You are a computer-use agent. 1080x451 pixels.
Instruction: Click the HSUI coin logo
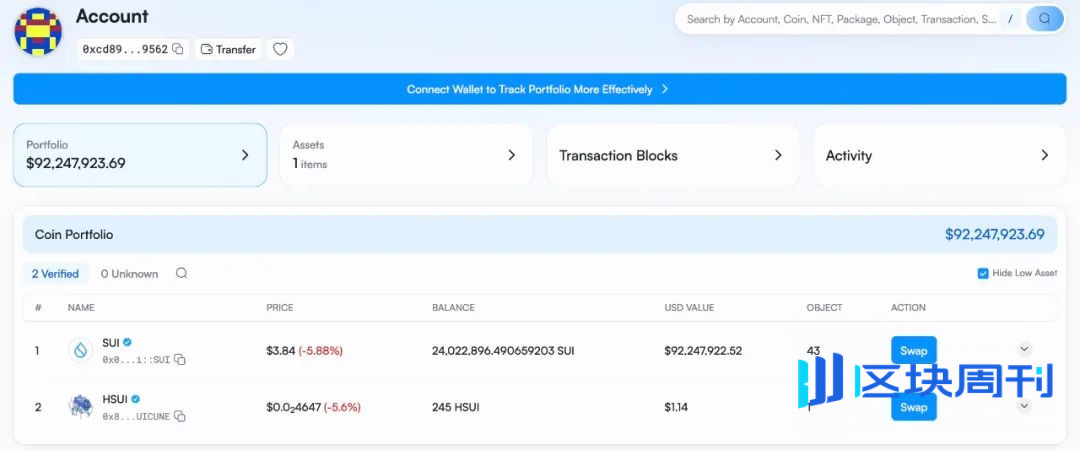[x=81, y=407]
